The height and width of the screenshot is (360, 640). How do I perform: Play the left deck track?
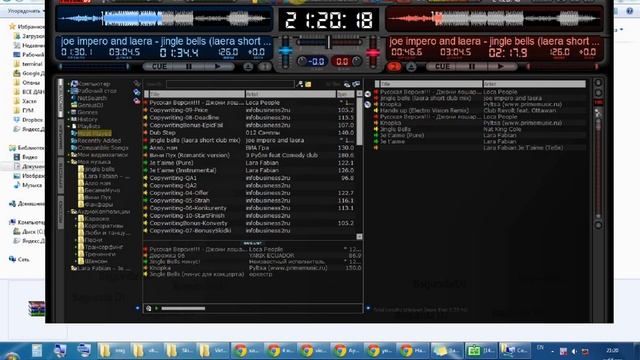pyautogui.click(x=218, y=67)
